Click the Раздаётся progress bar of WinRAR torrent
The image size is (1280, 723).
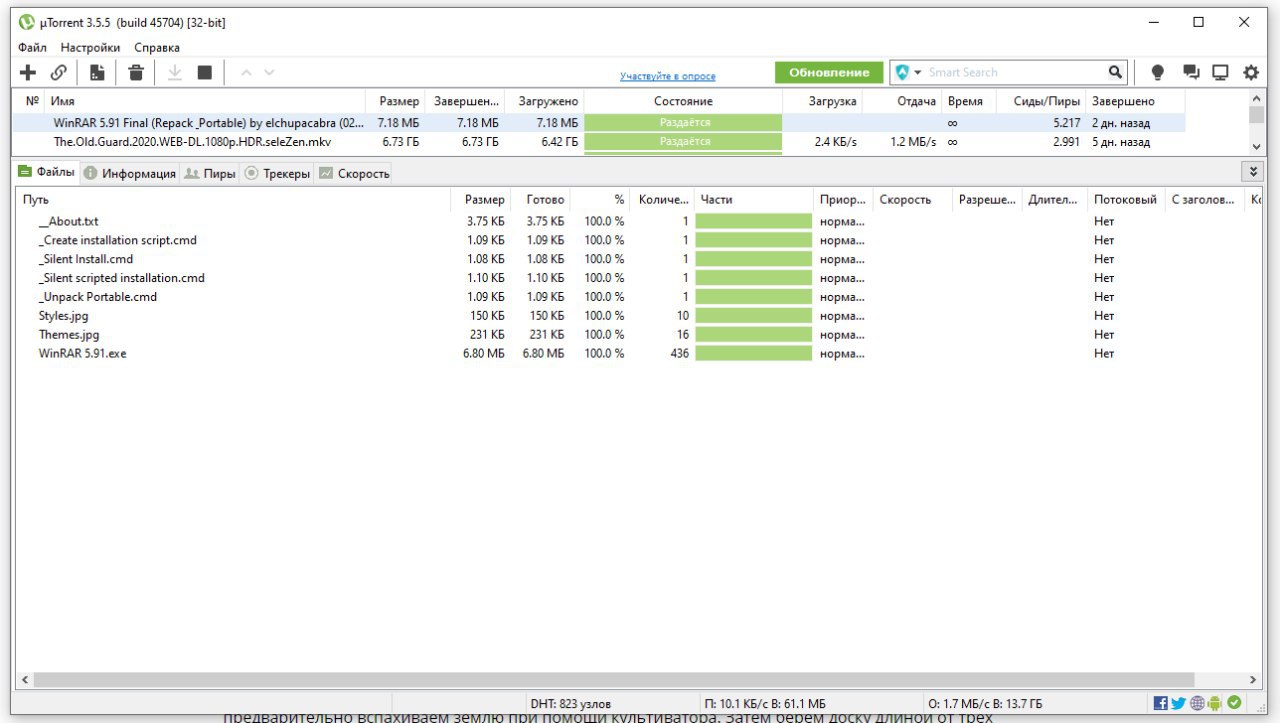click(683, 122)
